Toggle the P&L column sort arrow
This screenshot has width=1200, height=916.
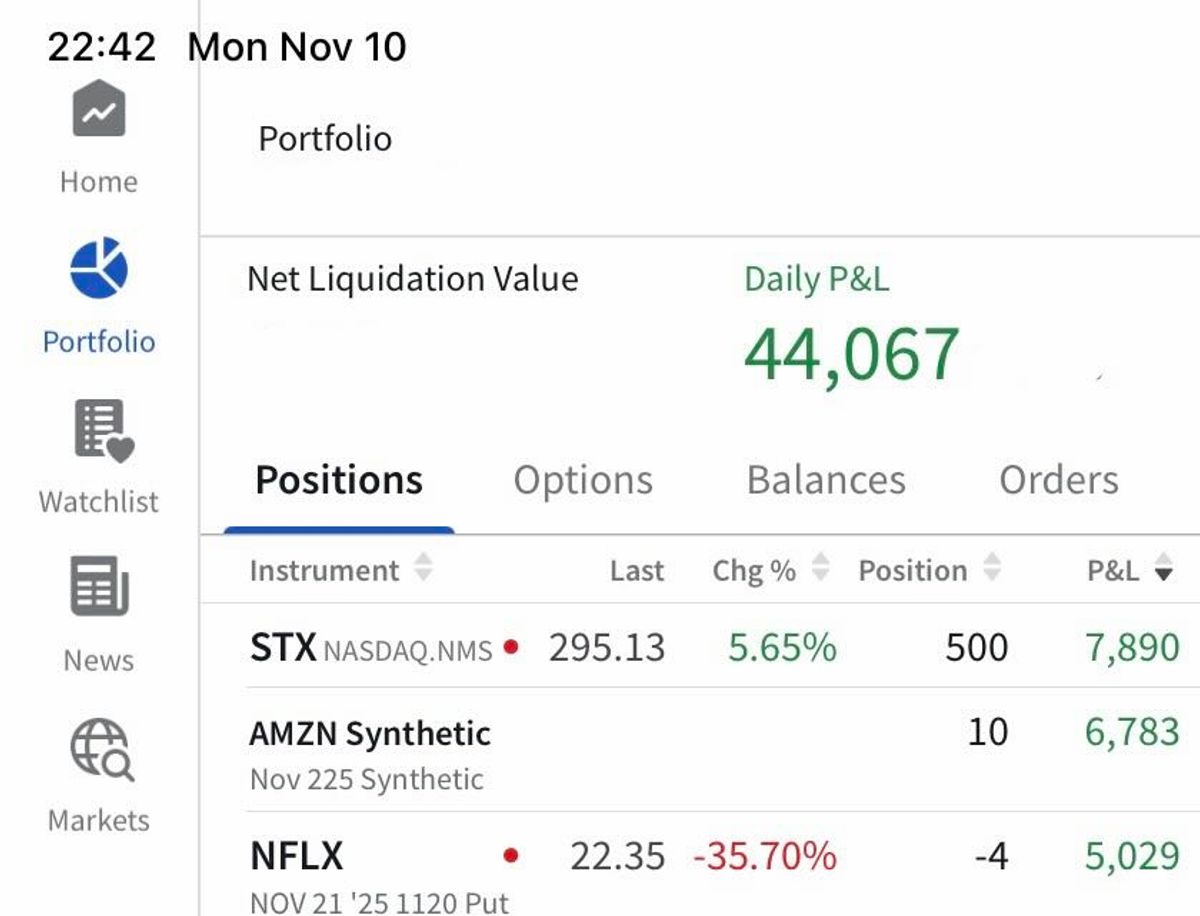click(x=1162, y=573)
